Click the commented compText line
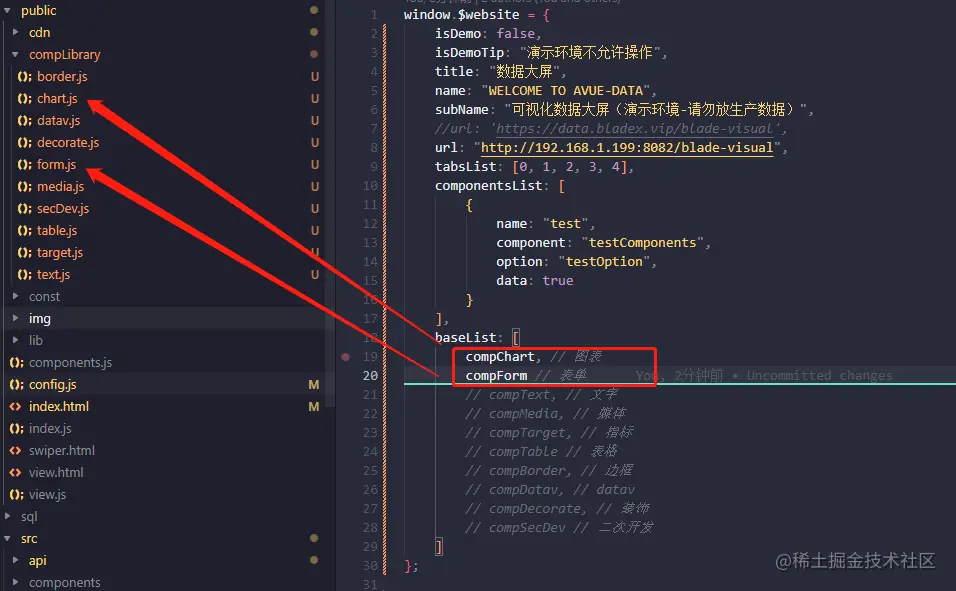Viewport: 956px width, 591px height. [541, 395]
